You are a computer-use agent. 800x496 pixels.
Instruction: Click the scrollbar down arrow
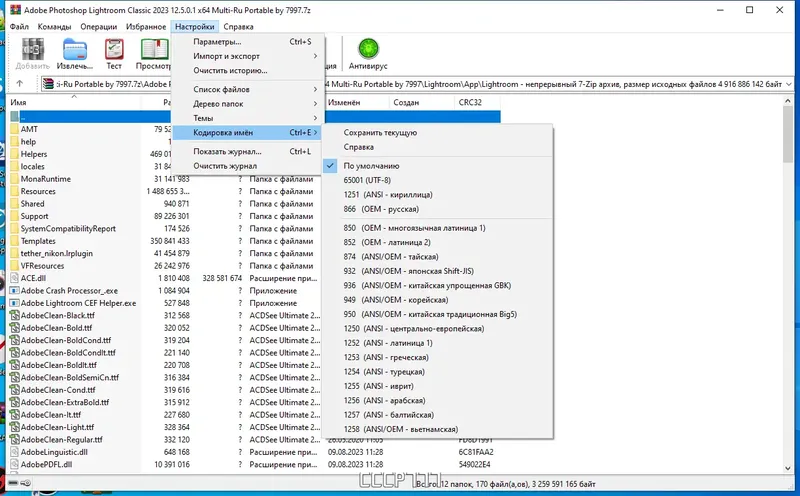(x=788, y=468)
